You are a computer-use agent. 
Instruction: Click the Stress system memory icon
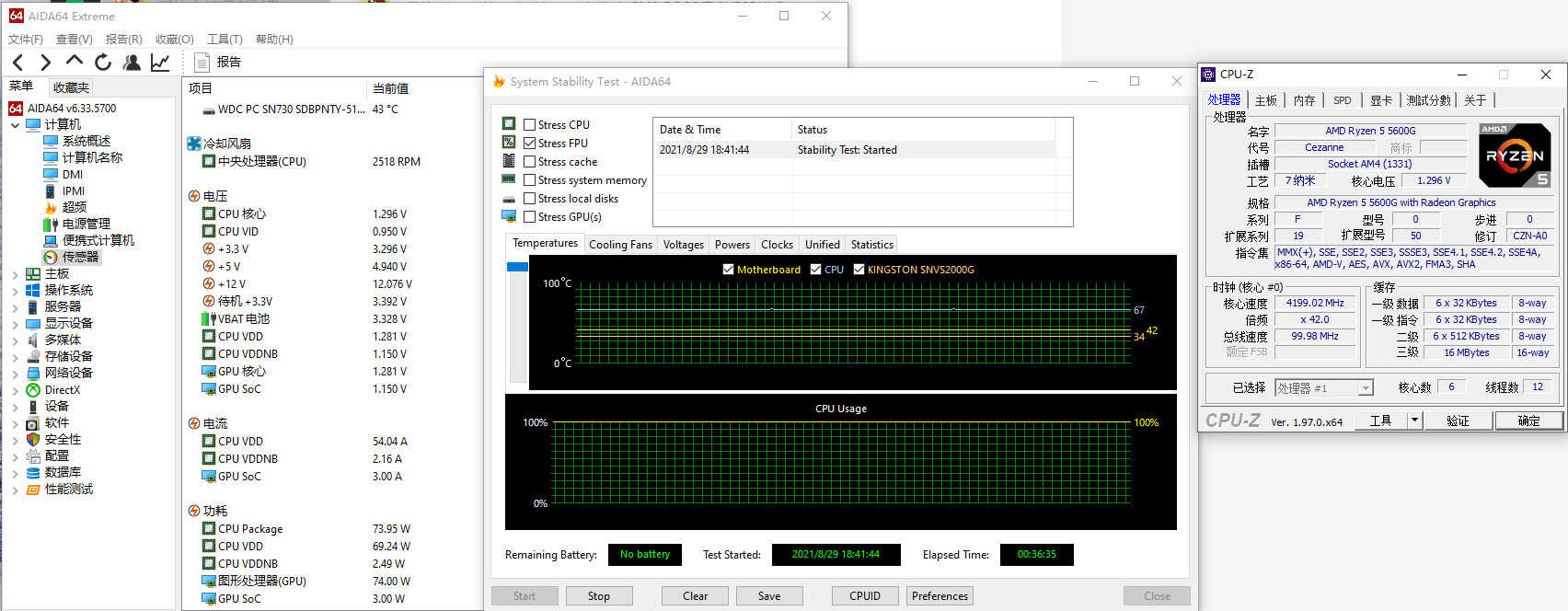[x=509, y=179]
